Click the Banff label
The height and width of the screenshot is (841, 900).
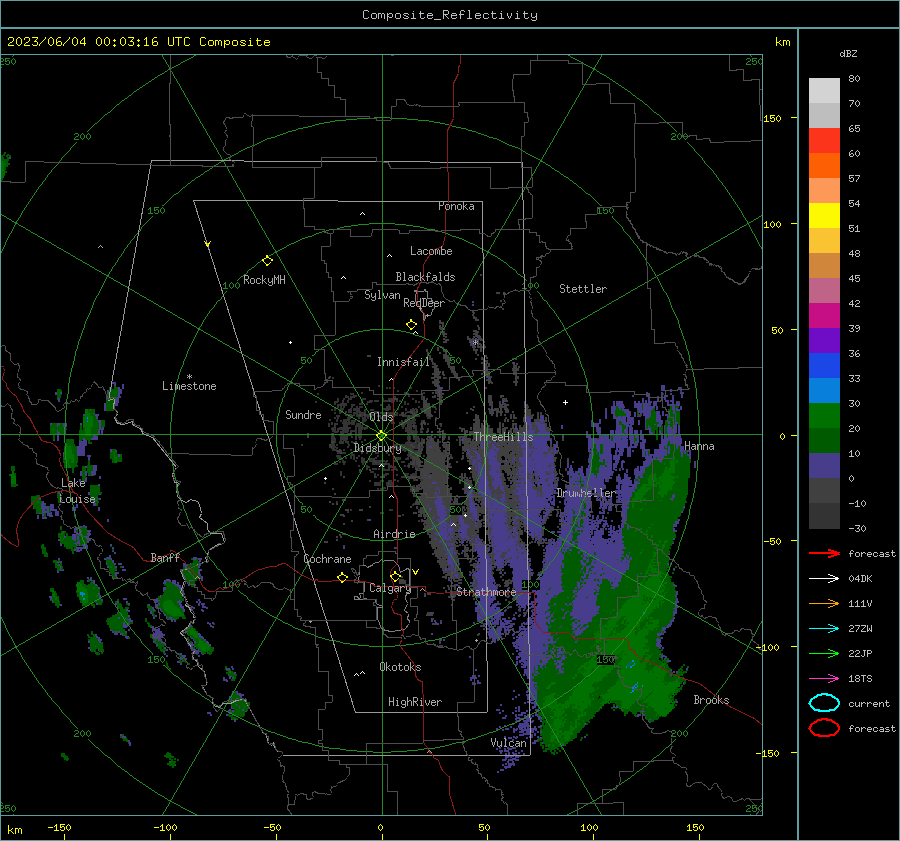[165, 558]
